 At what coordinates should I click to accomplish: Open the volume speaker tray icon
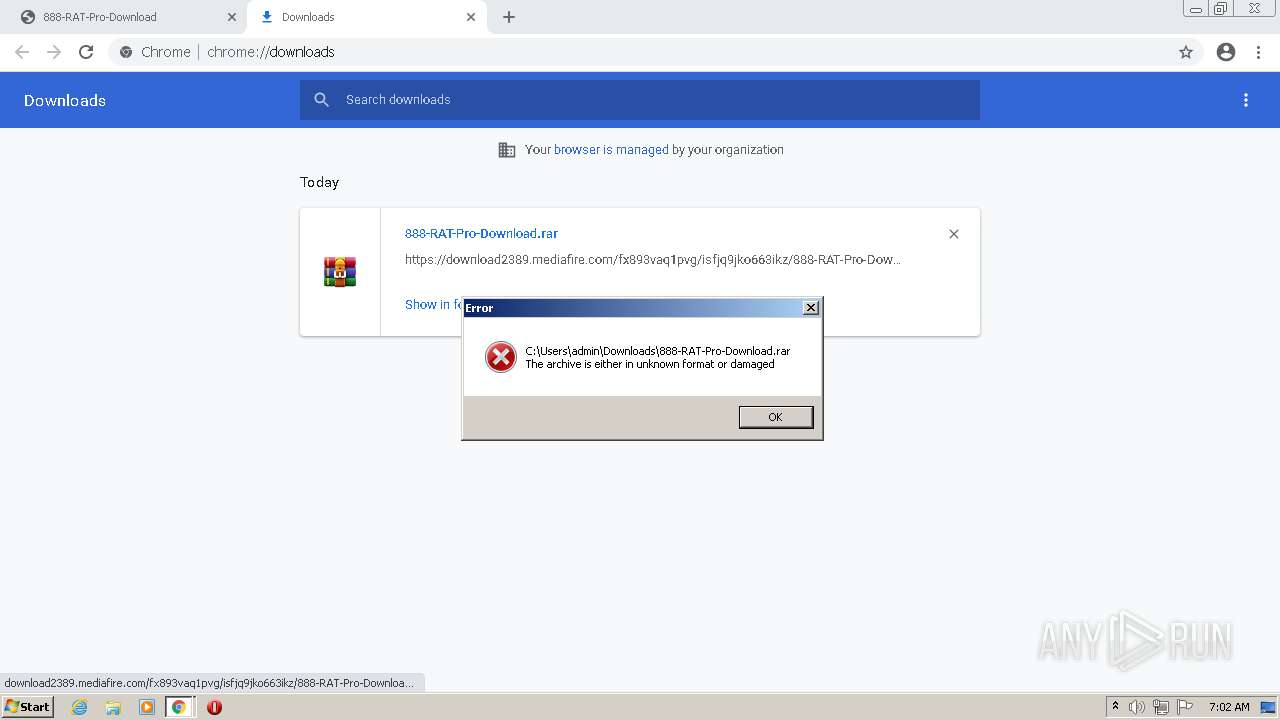(1137, 707)
